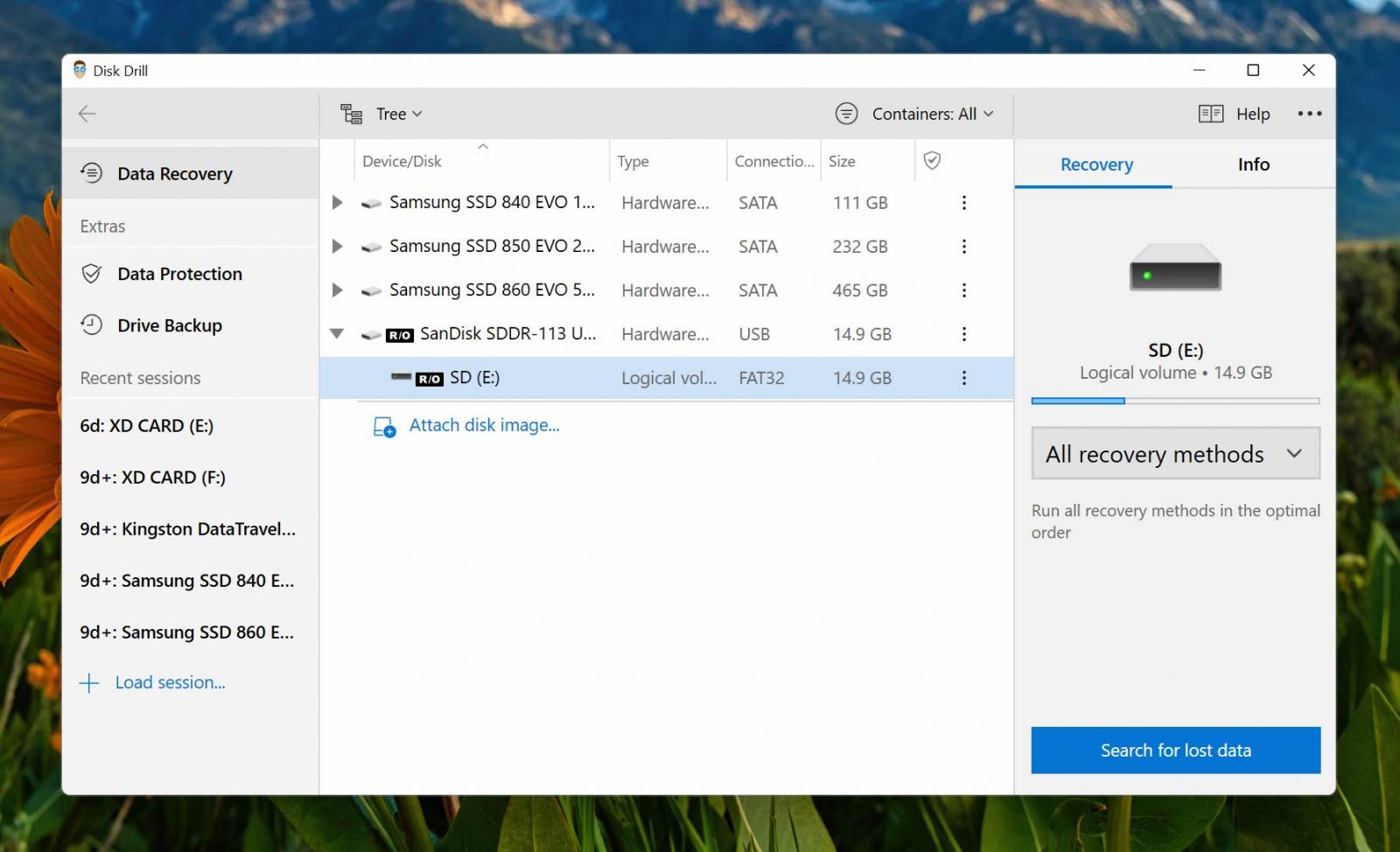Click the Tree view icon in toolbar
The height and width of the screenshot is (852, 1400).
(350, 113)
